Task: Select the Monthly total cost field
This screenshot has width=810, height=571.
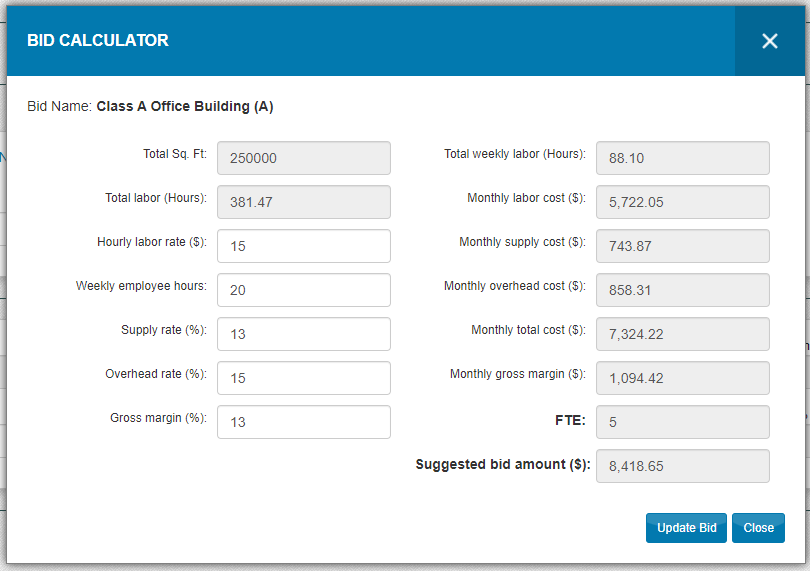Action: 682,334
